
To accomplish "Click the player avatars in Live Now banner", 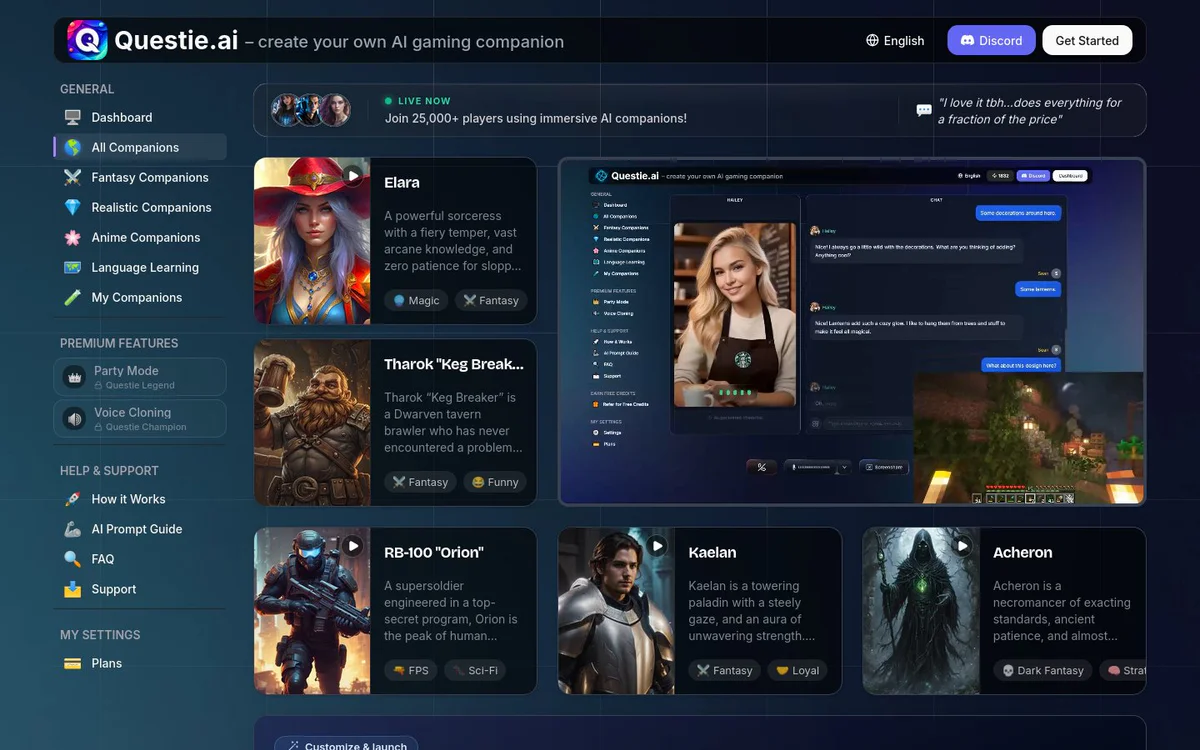I will pyautogui.click(x=311, y=110).
